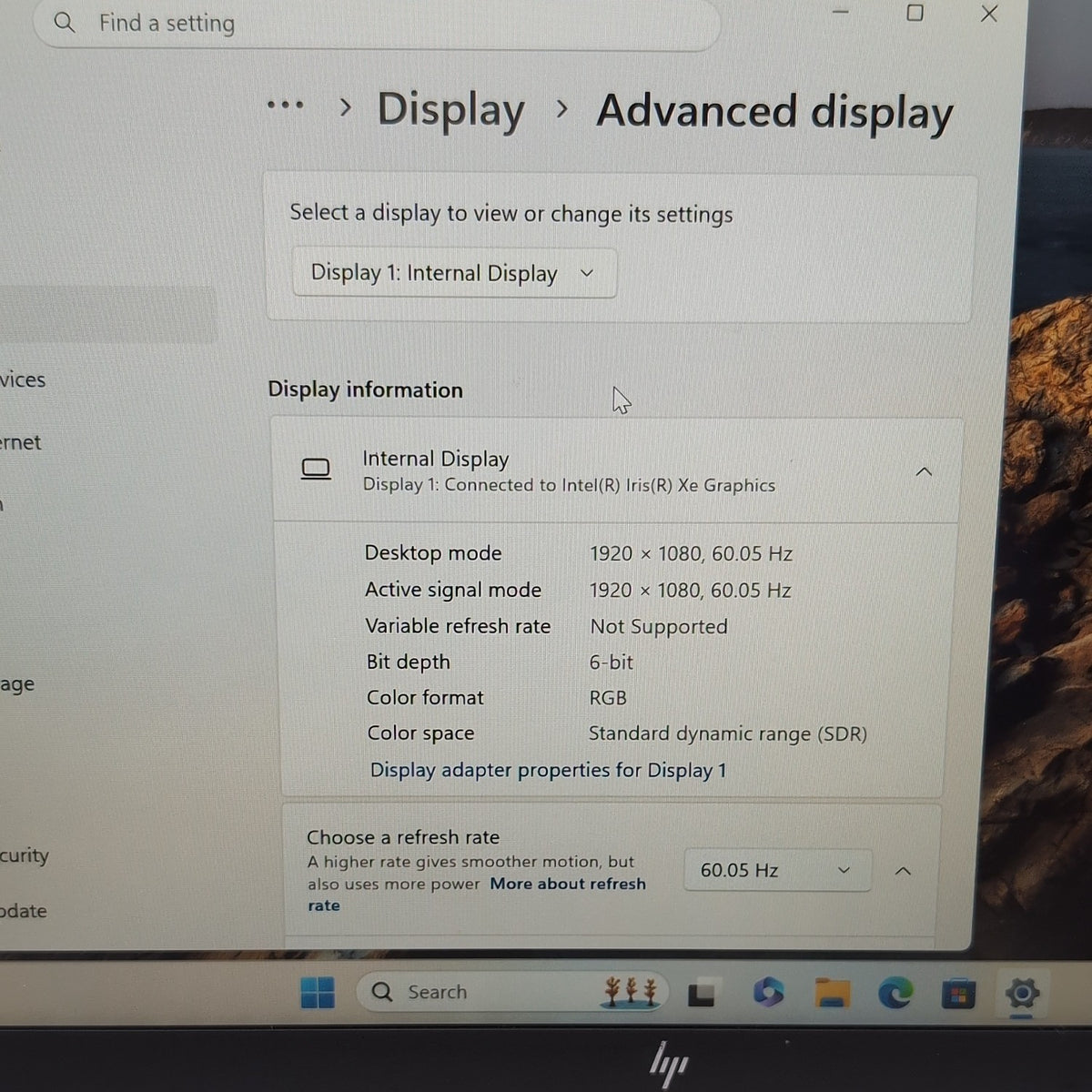This screenshot has height=1092, width=1092.
Task: Select the Standard dynamic range (SDR) value
Action: click(x=727, y=733)
